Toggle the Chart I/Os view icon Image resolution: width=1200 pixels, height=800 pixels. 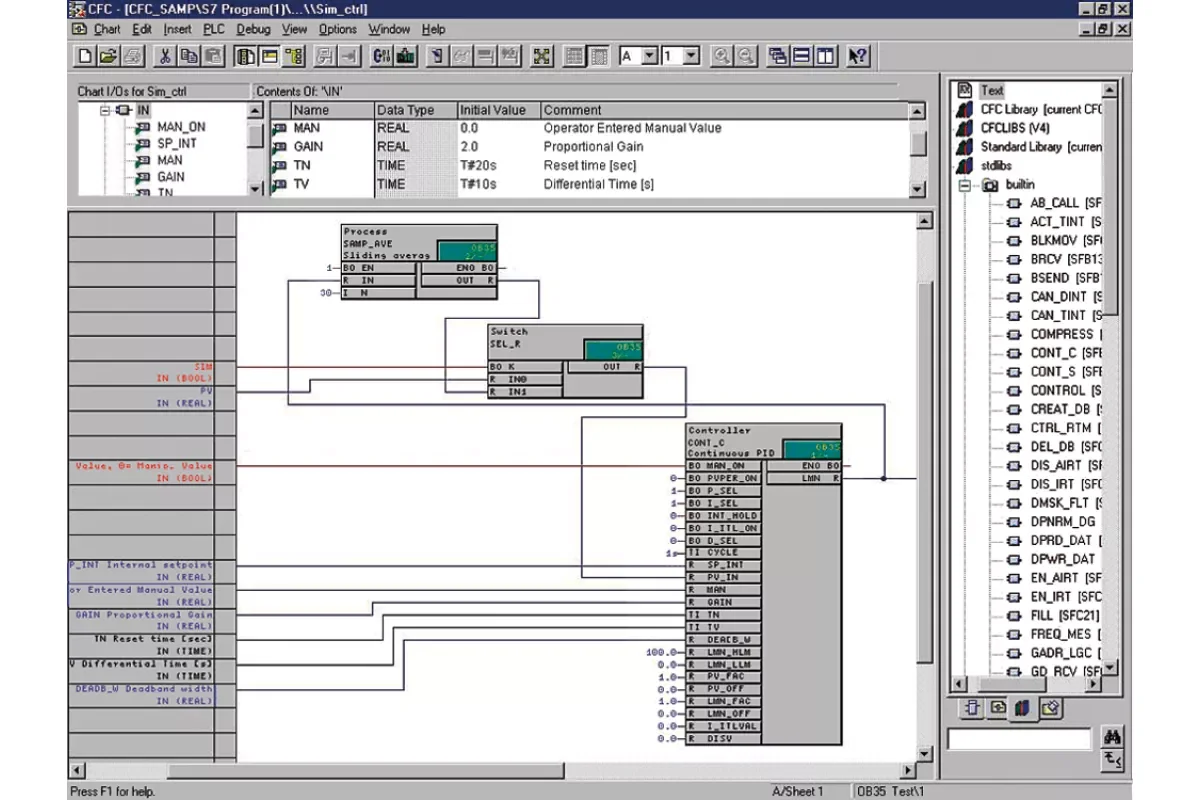click(270, 57)
